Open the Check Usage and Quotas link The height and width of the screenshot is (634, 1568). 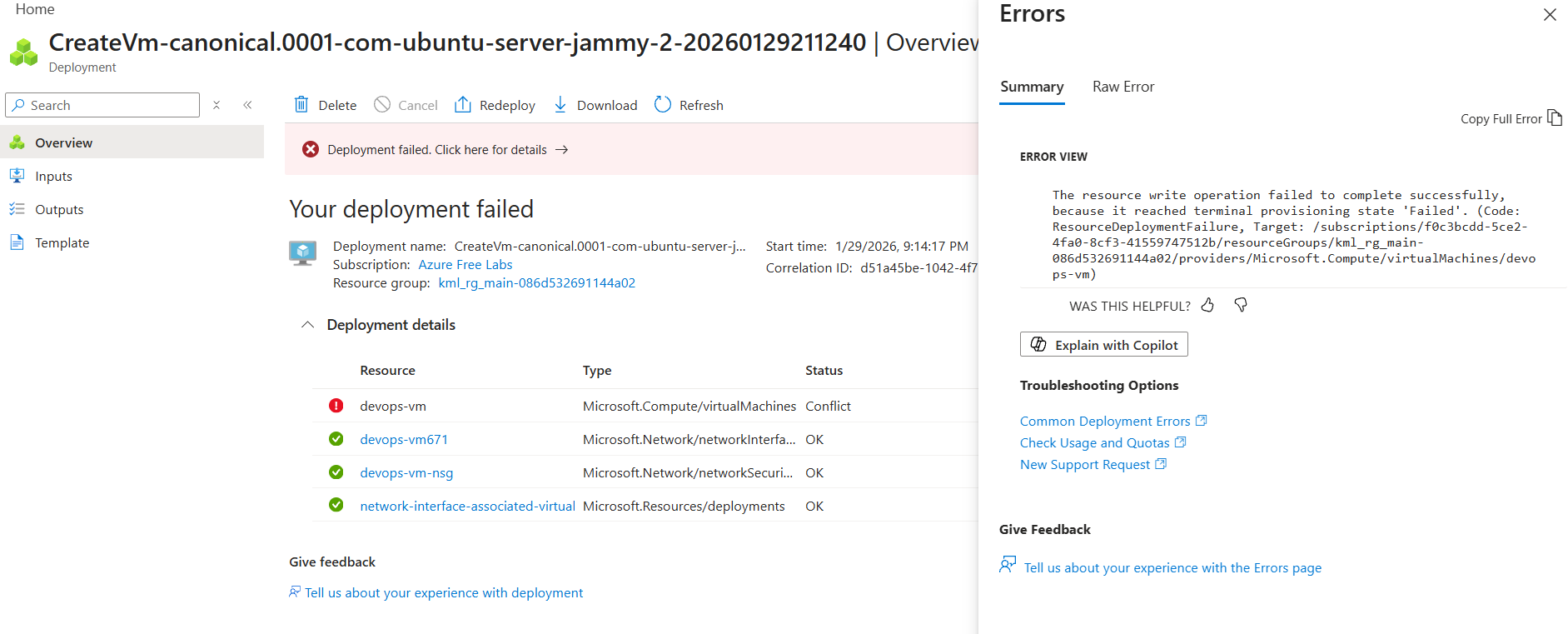click(1094, 443)
